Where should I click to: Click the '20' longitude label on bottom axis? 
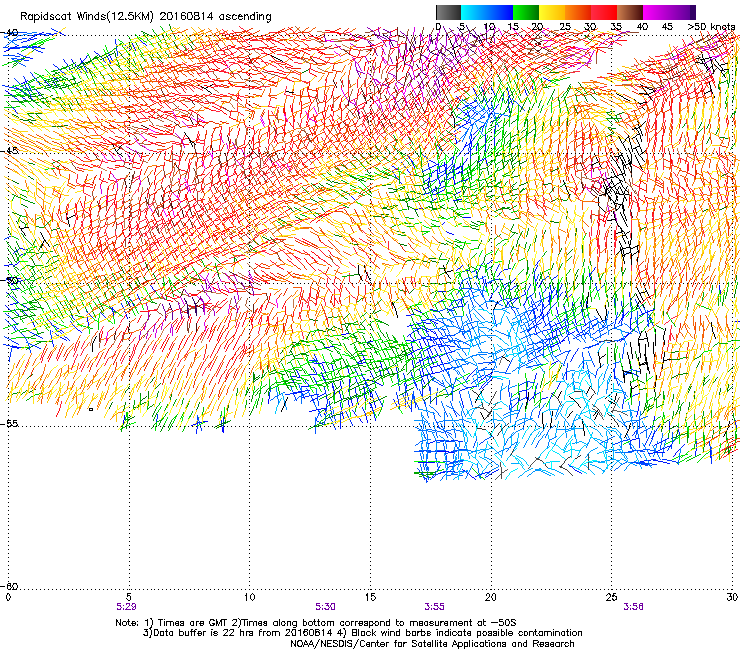(491, 597)
